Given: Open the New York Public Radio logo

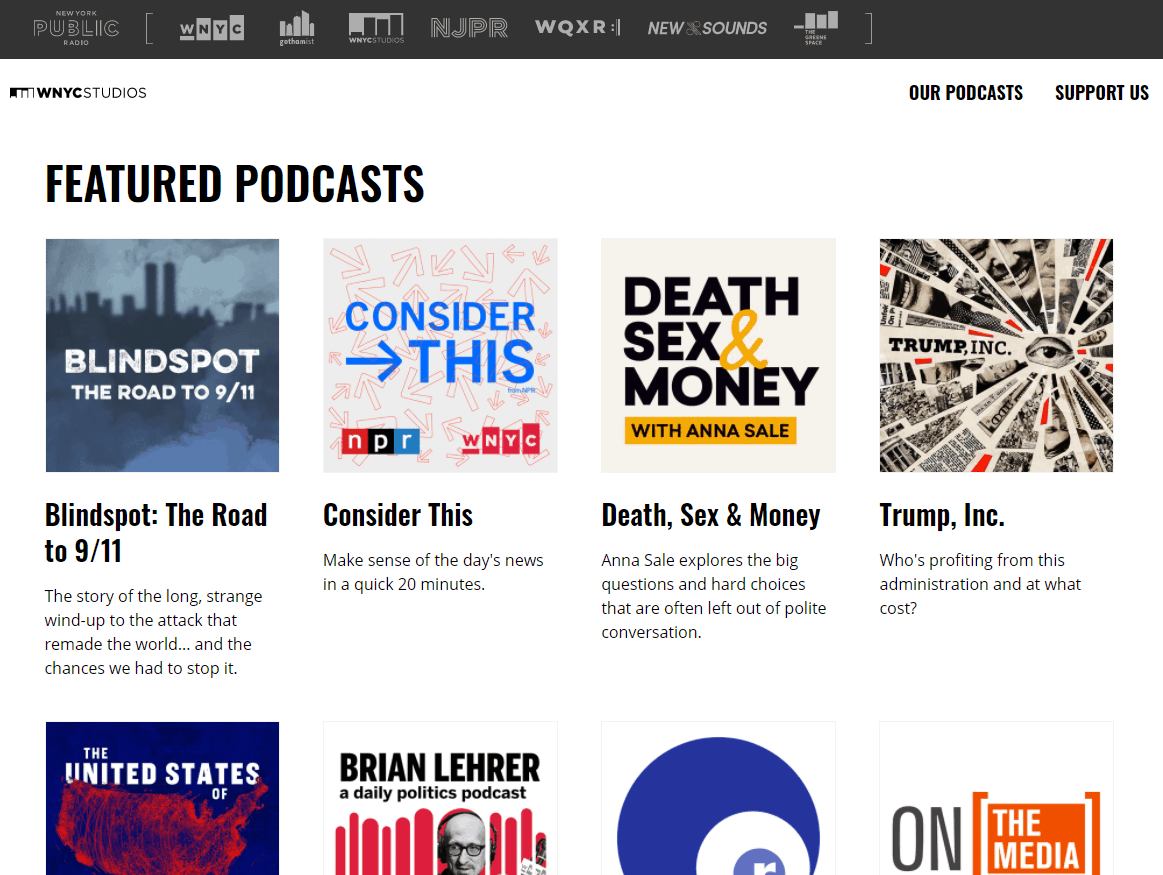Looking at the screenshot, I should tap(76, 28).
